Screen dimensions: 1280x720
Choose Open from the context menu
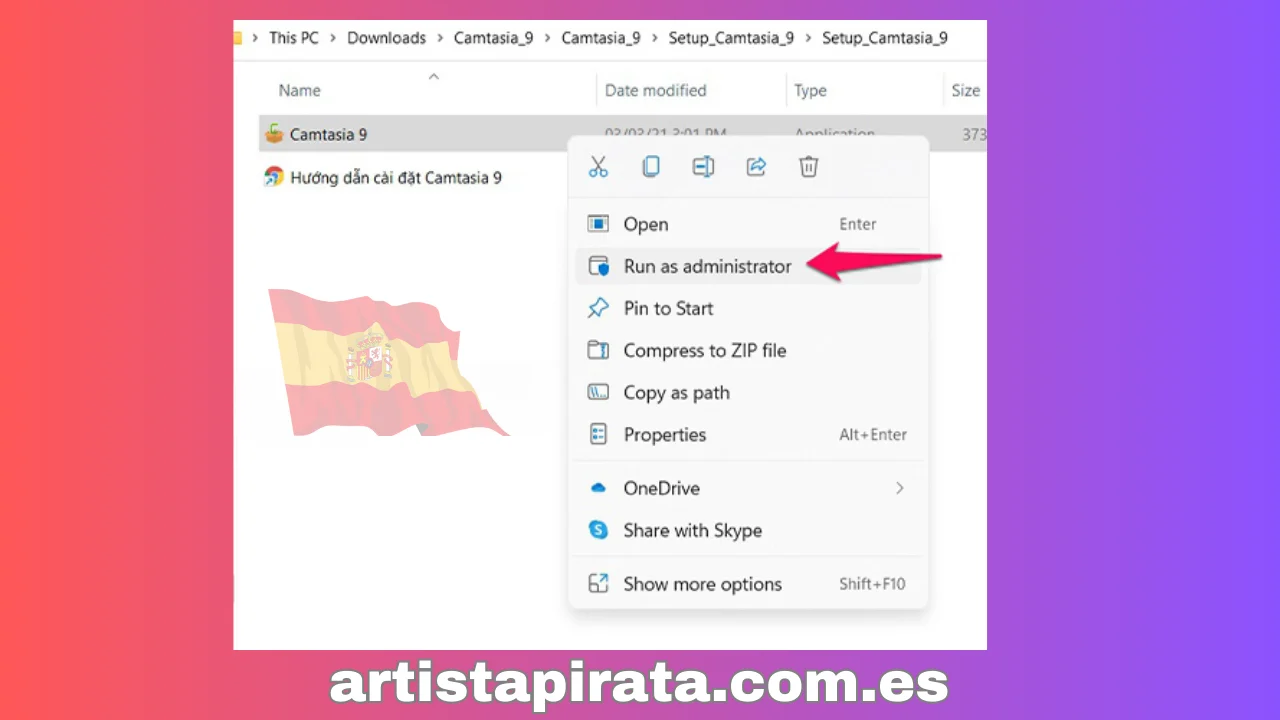(x=748, y=224)
